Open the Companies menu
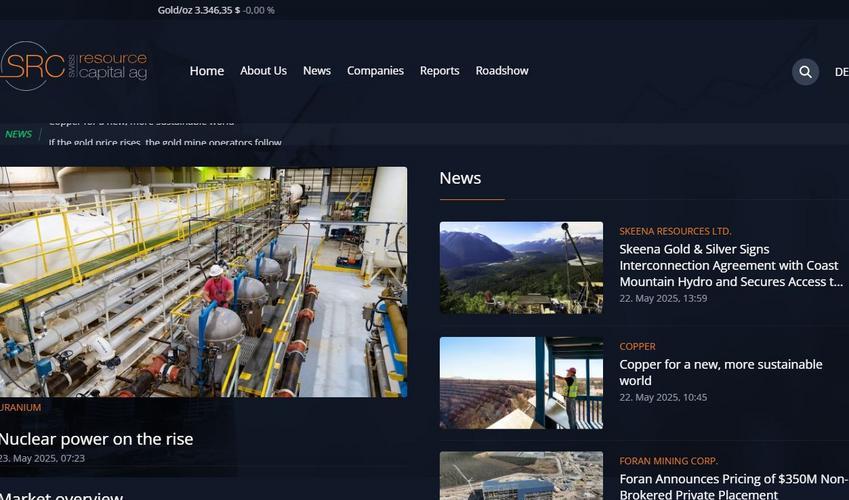Screen dimensions: 849x500 click(x=375, y=71)
